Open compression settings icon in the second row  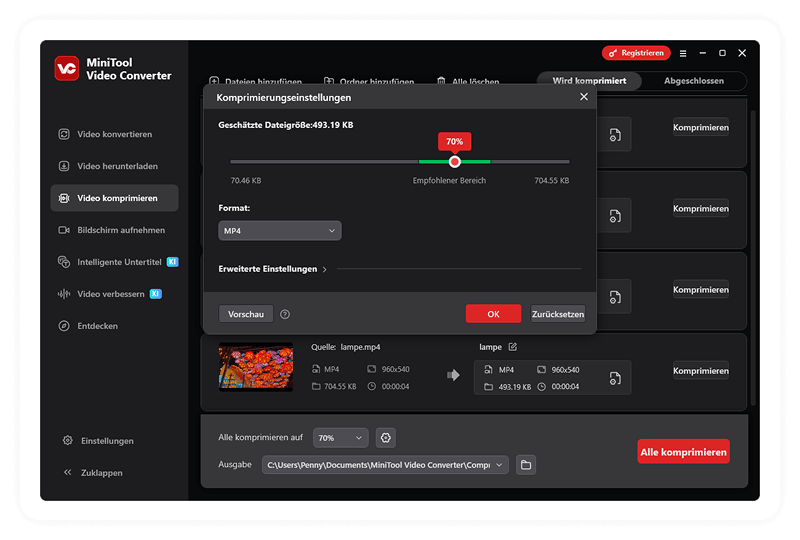point(615,216)
